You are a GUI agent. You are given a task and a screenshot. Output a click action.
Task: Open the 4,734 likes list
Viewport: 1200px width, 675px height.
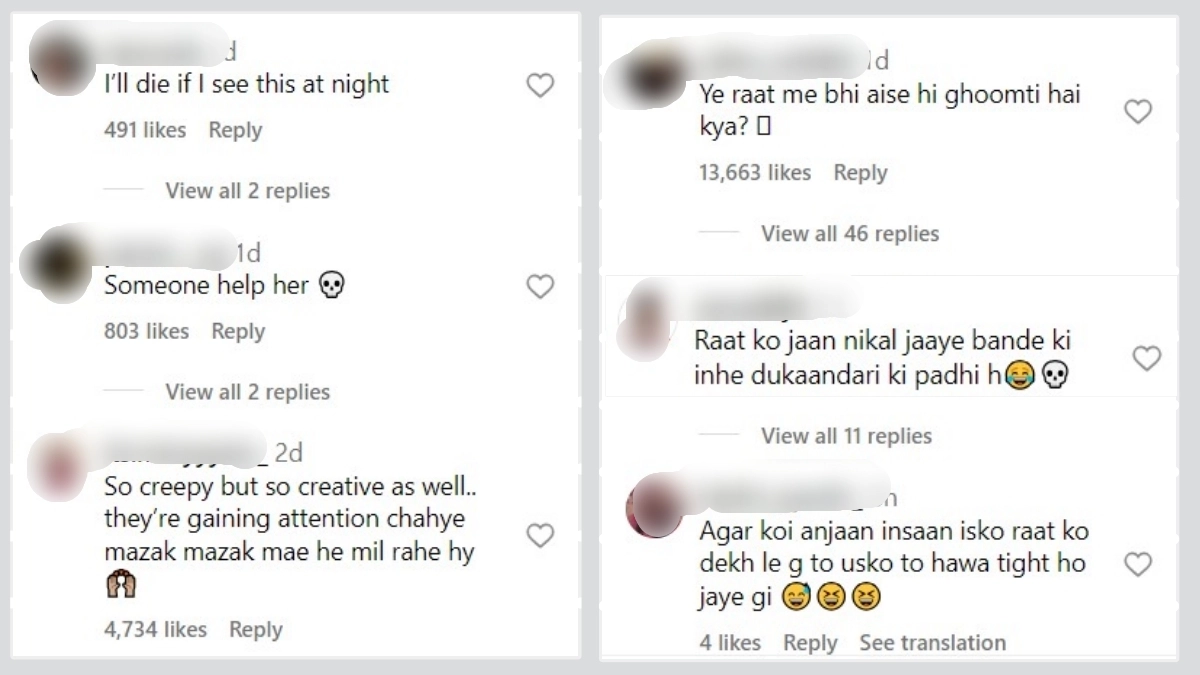pos(155,629)
